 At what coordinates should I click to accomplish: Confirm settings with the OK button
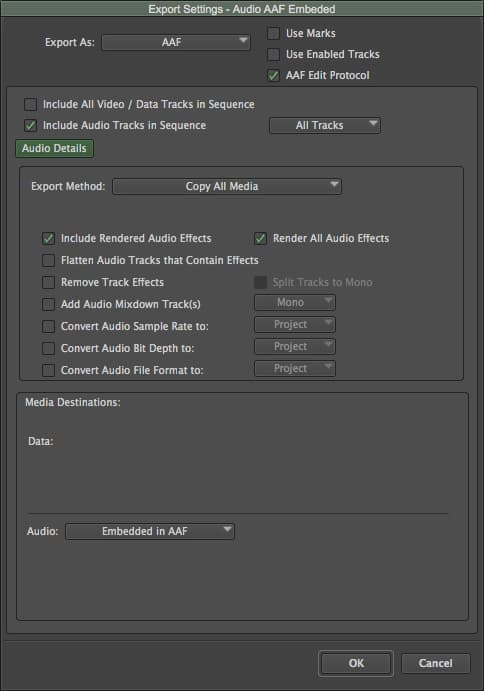coord(356,663)
